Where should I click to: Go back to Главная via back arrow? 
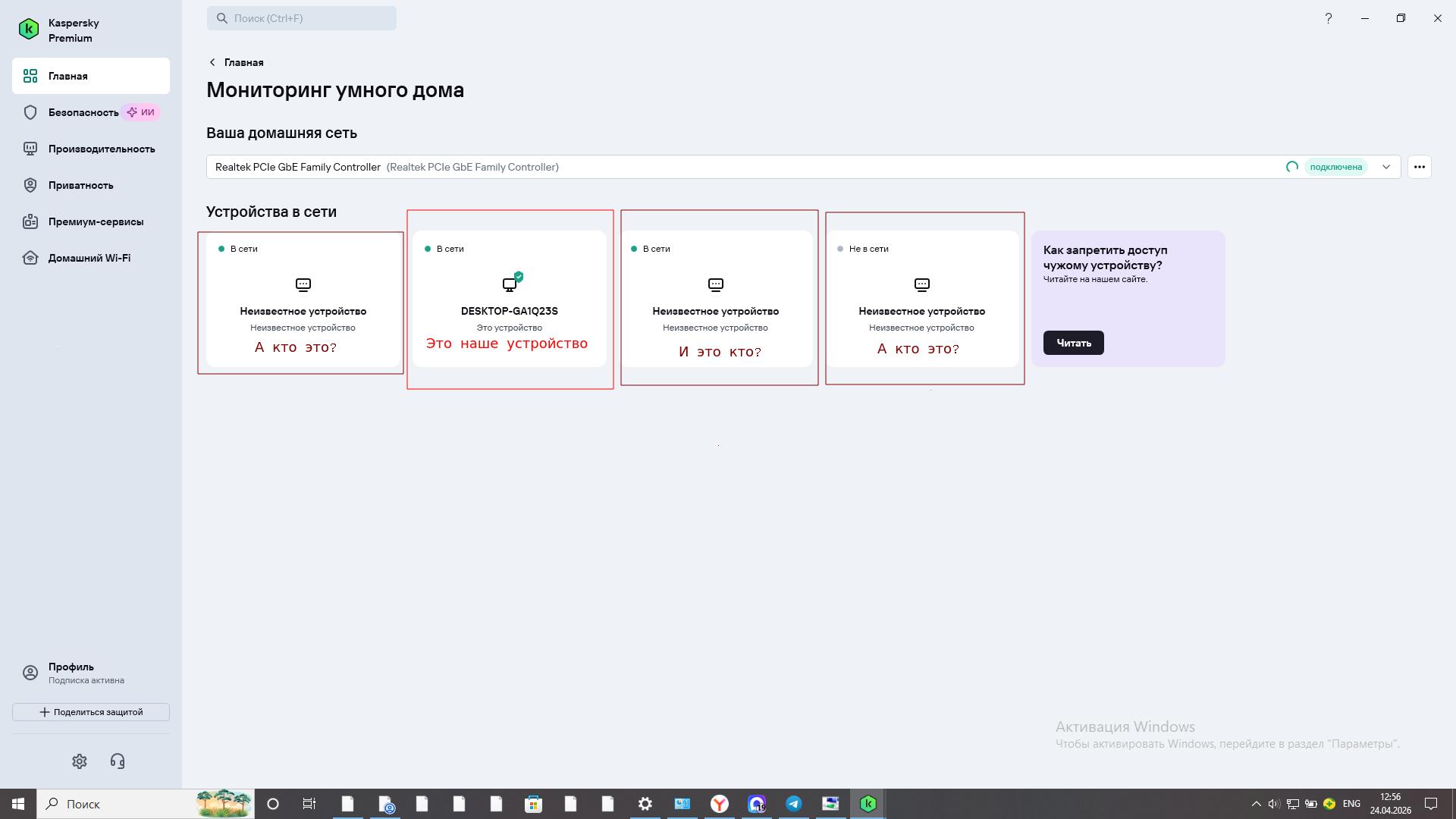click(212, 62)
